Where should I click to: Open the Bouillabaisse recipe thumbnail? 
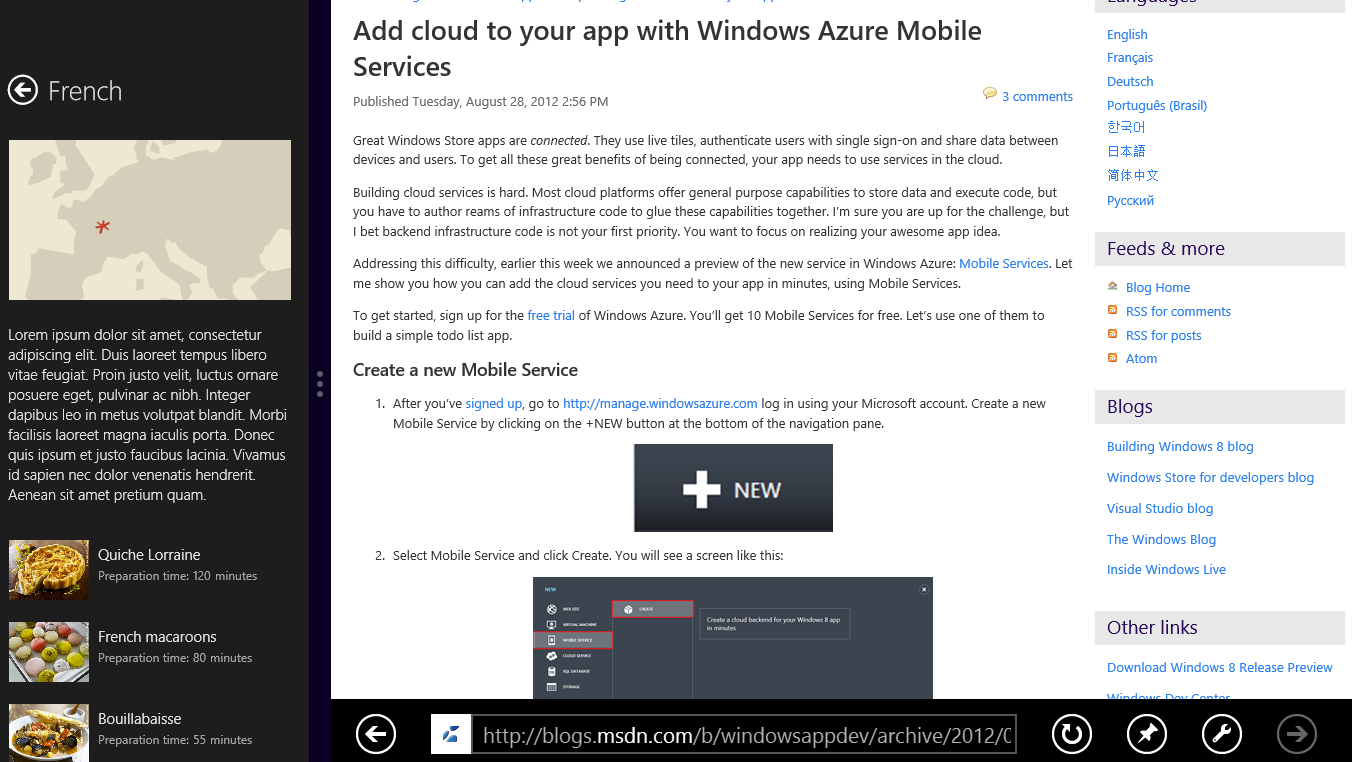[49, 733]
